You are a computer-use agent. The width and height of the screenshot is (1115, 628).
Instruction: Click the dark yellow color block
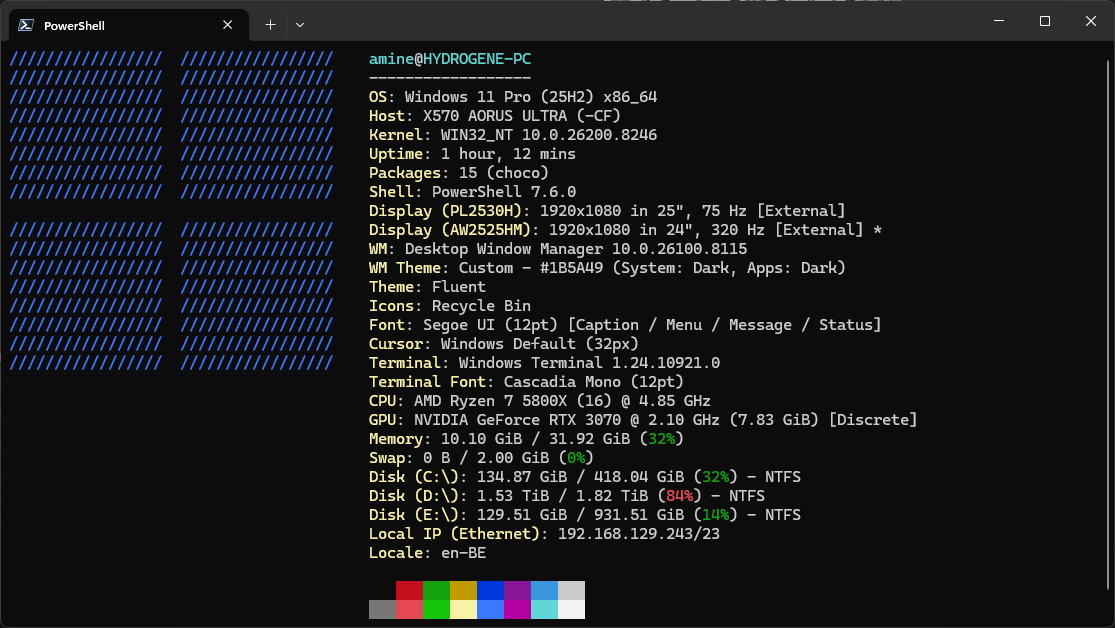(464, 590)
